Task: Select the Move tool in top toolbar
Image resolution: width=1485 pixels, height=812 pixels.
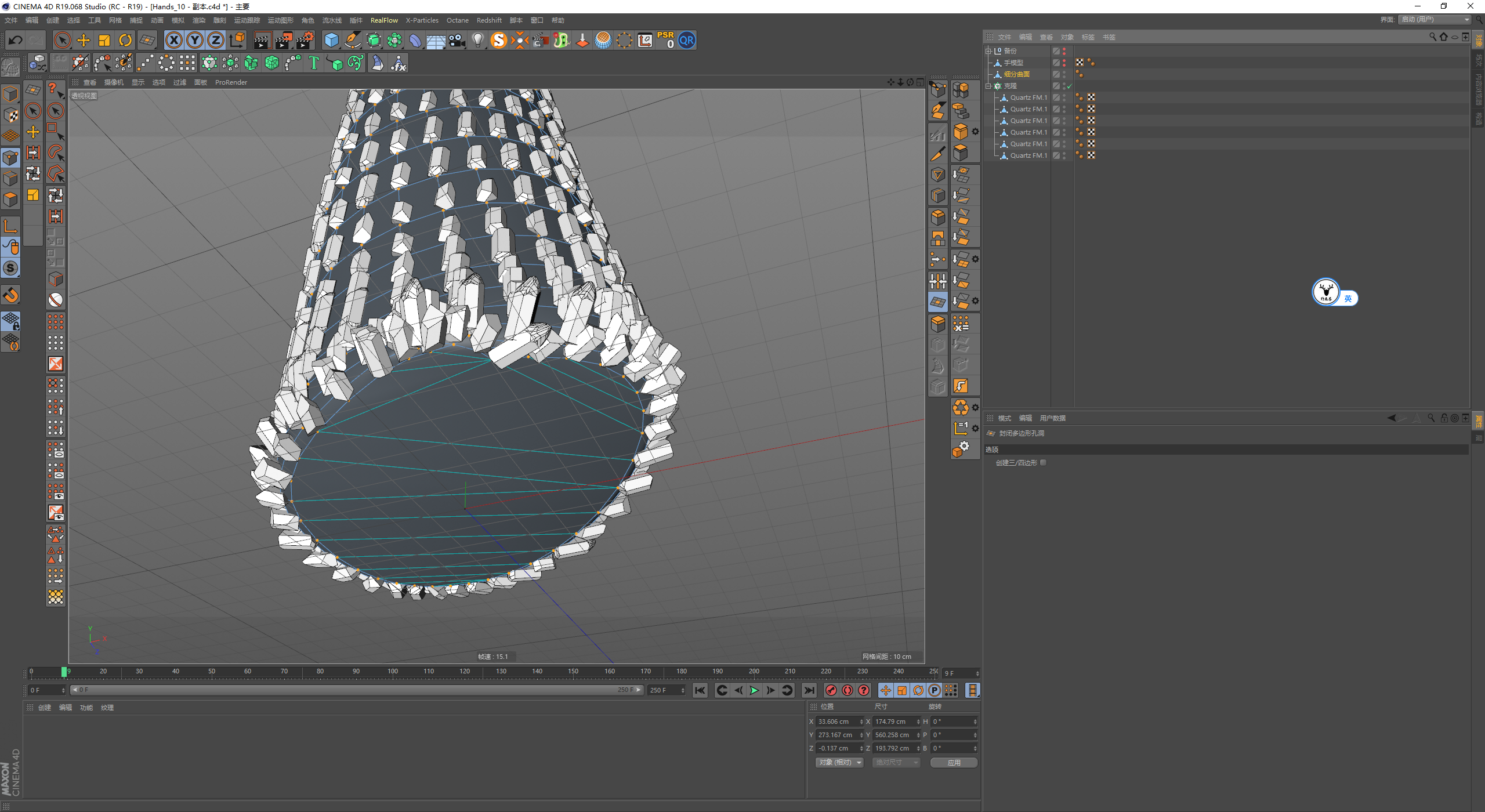Action: (x=84, y=41)
